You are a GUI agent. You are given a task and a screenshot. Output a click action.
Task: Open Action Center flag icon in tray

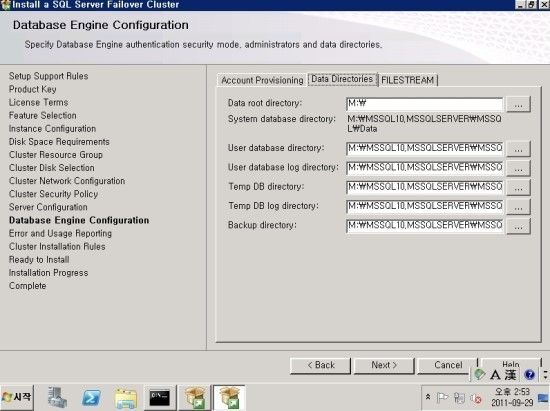point(442,398)
